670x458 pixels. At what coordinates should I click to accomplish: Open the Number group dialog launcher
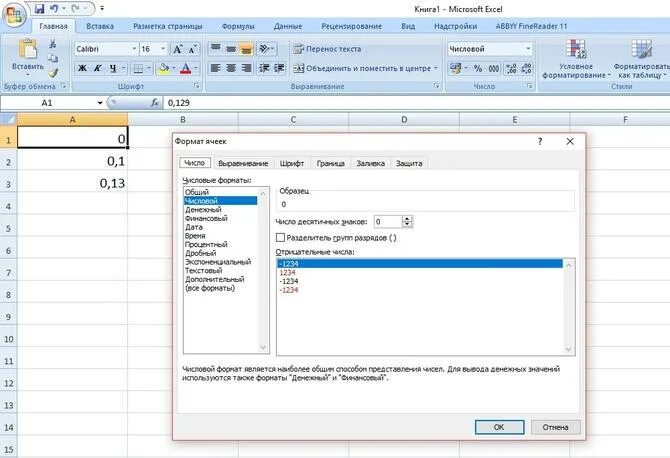coord(530,86)
